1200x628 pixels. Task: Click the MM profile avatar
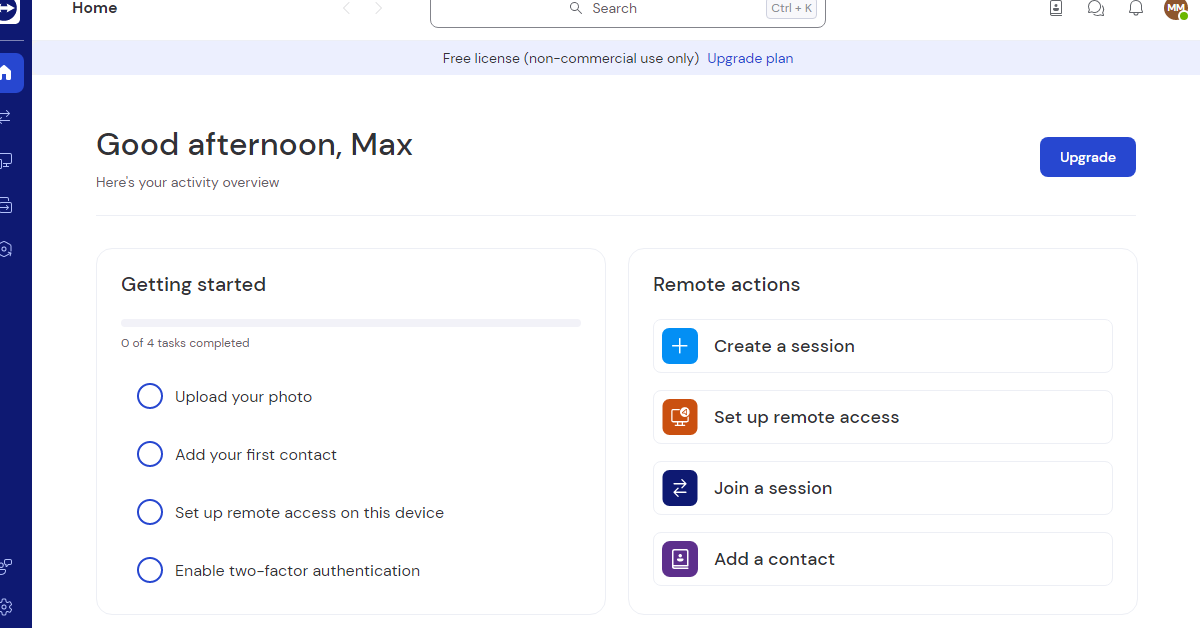1175,8
